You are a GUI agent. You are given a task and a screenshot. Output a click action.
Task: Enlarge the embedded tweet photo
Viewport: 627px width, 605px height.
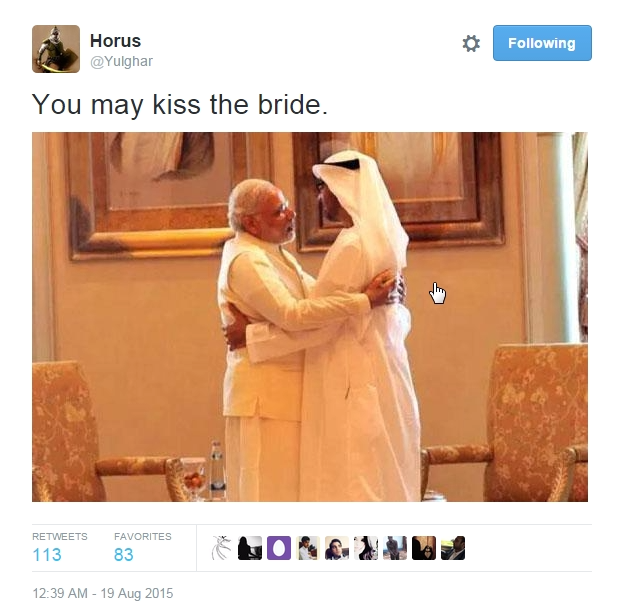tap(310, 317)
